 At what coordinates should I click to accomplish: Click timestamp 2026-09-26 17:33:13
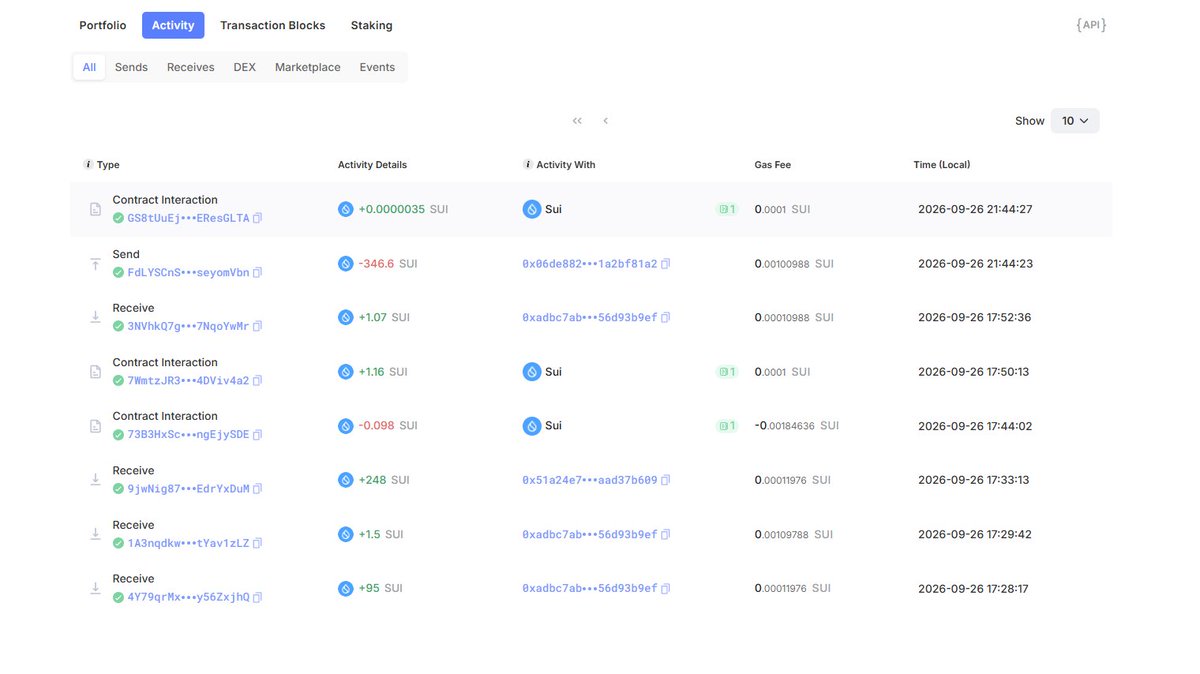click(974, 480)
